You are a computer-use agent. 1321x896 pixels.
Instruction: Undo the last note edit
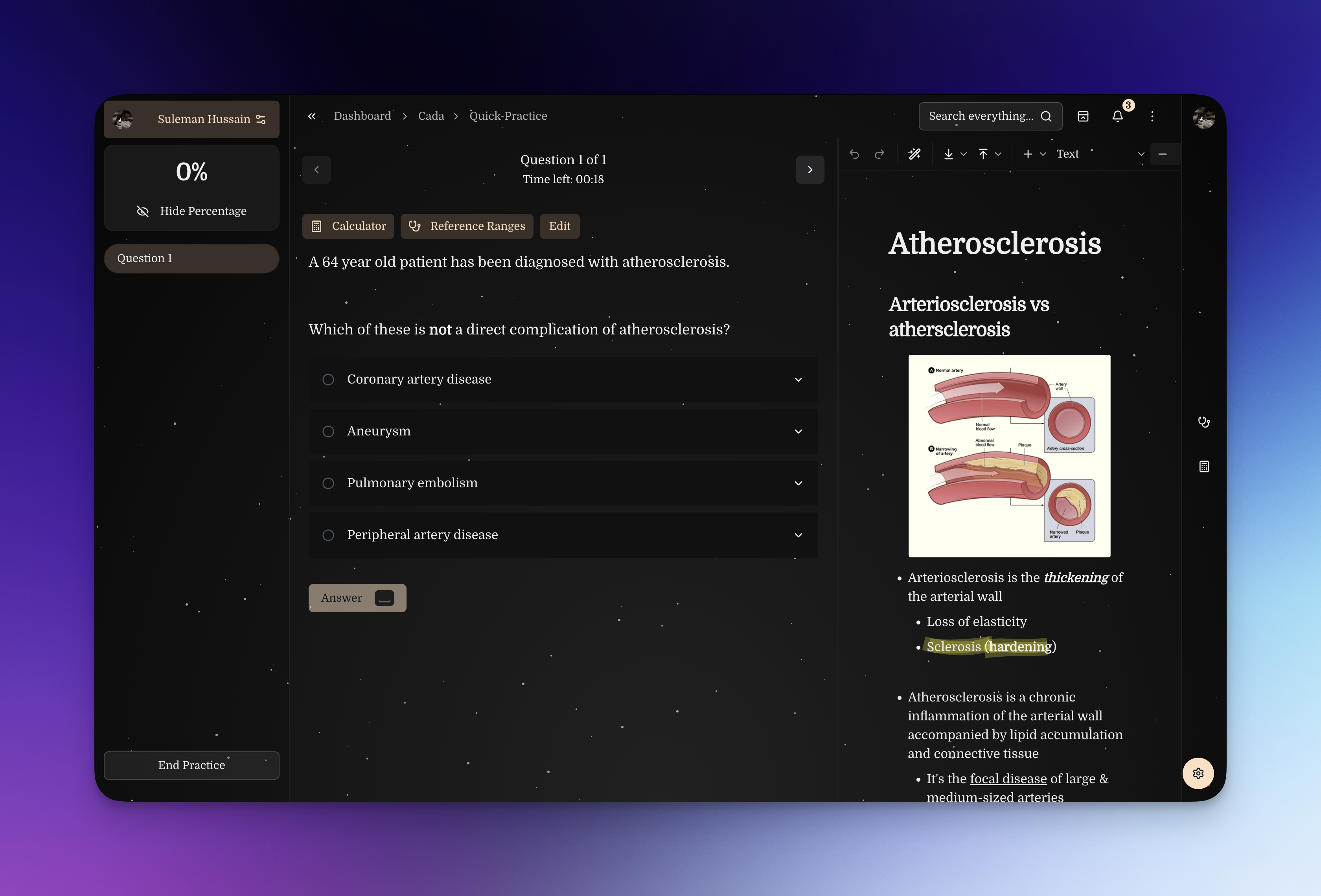pyautogui.click(x=854, y=154)
